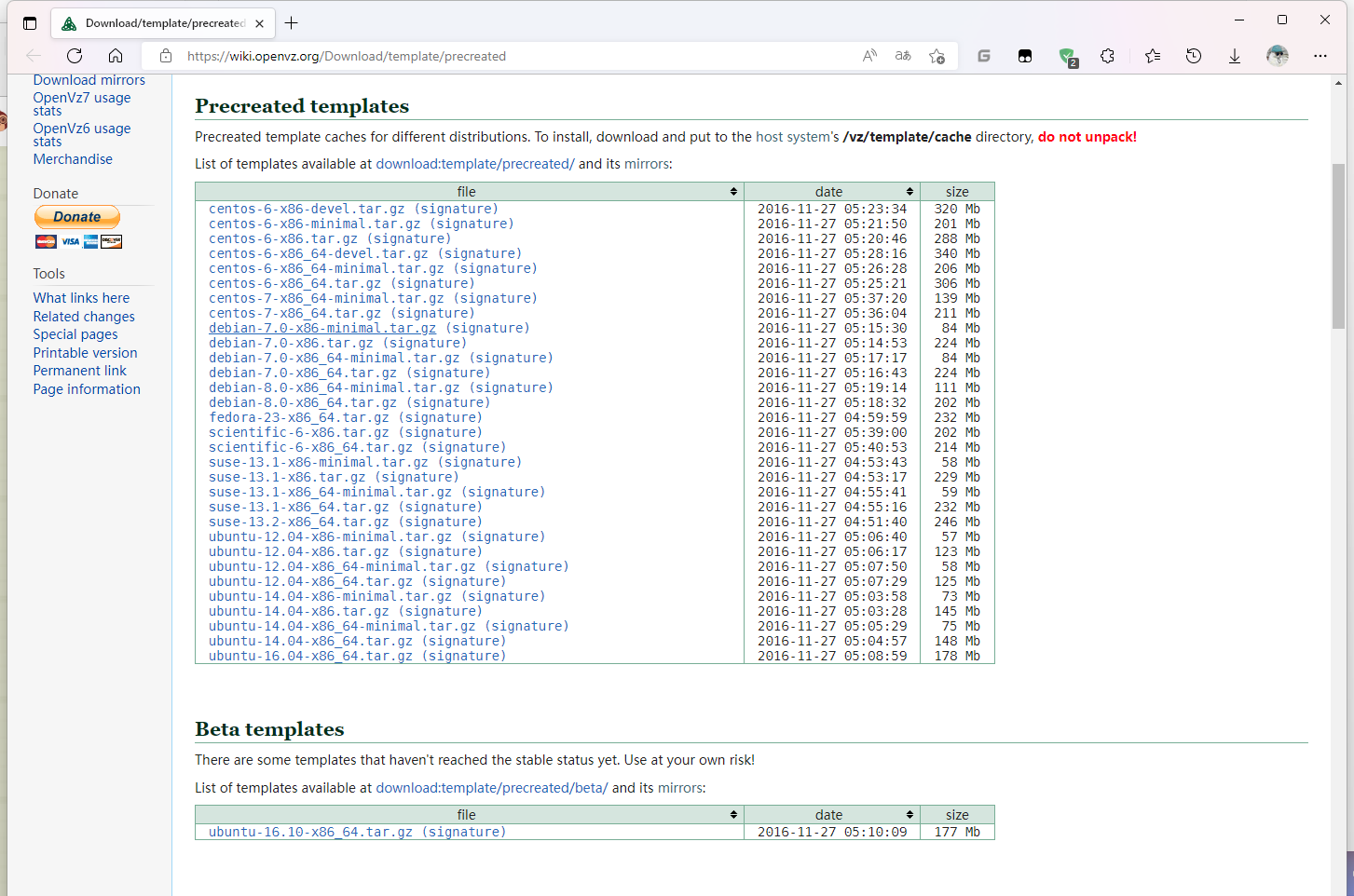Open signature for centos-6-x86.tar.gz
The height and width of the screenshot is (896, 1354).
tap(409, 238)
